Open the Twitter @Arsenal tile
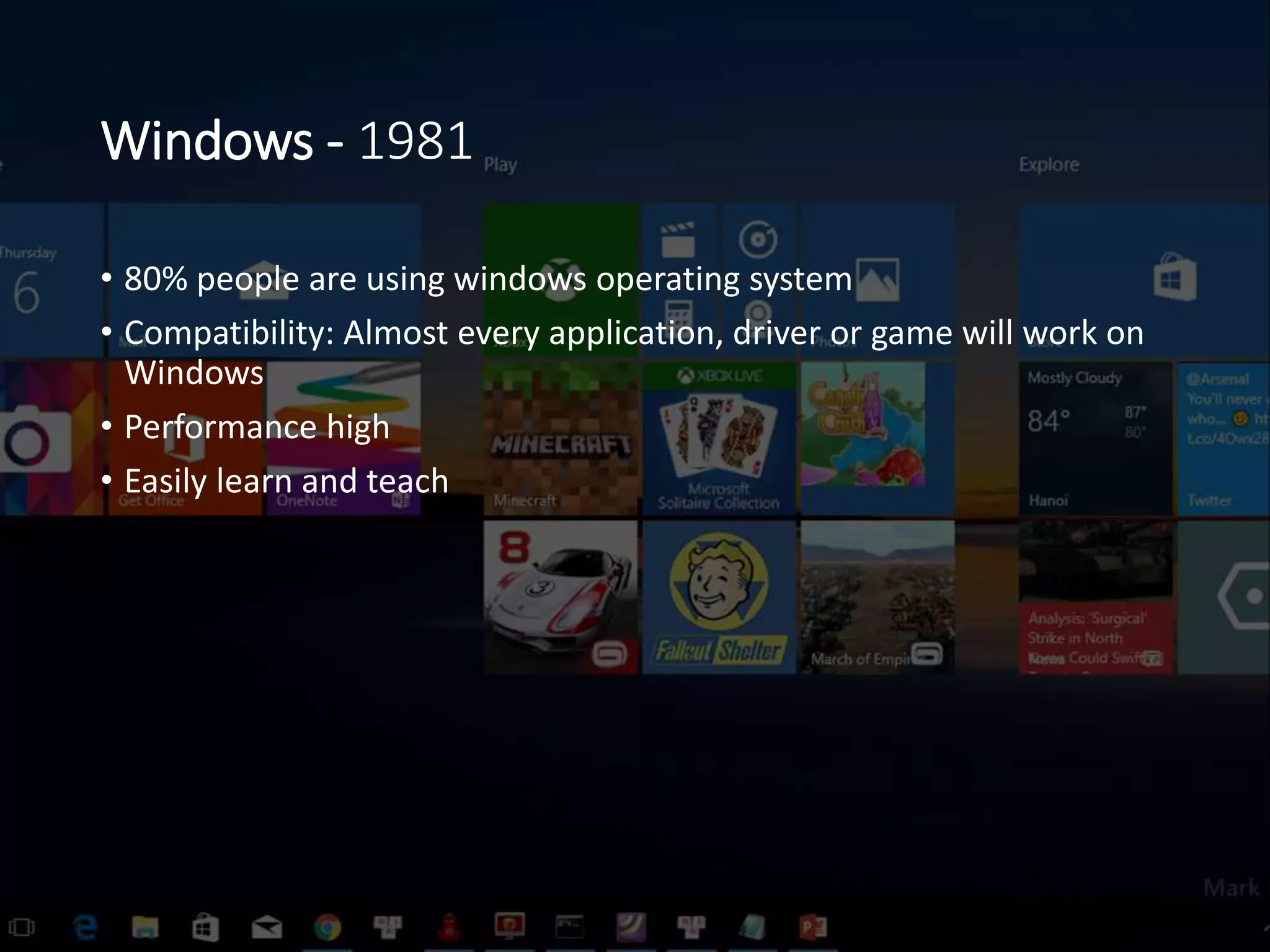The height and width of the screenshot is (952, 1270). [x=1223, y=439]
